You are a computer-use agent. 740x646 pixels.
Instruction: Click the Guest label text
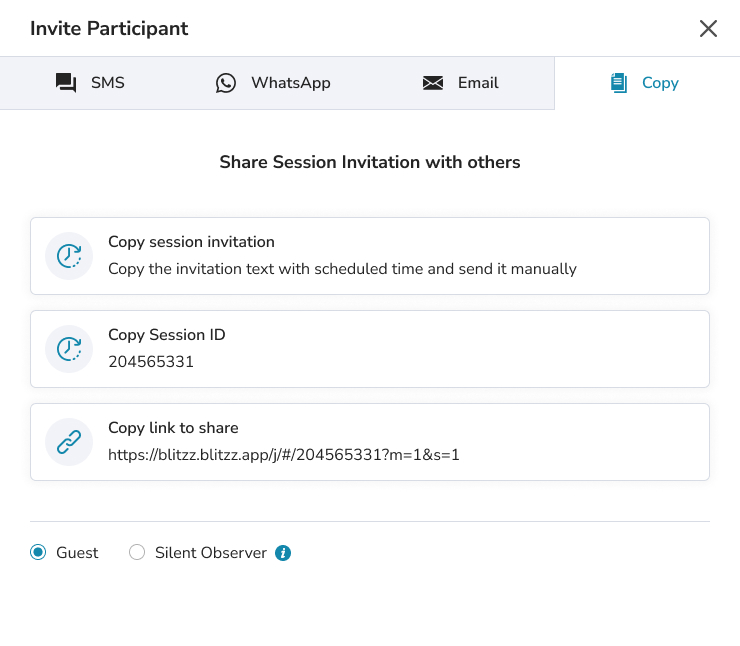point(77,552)
